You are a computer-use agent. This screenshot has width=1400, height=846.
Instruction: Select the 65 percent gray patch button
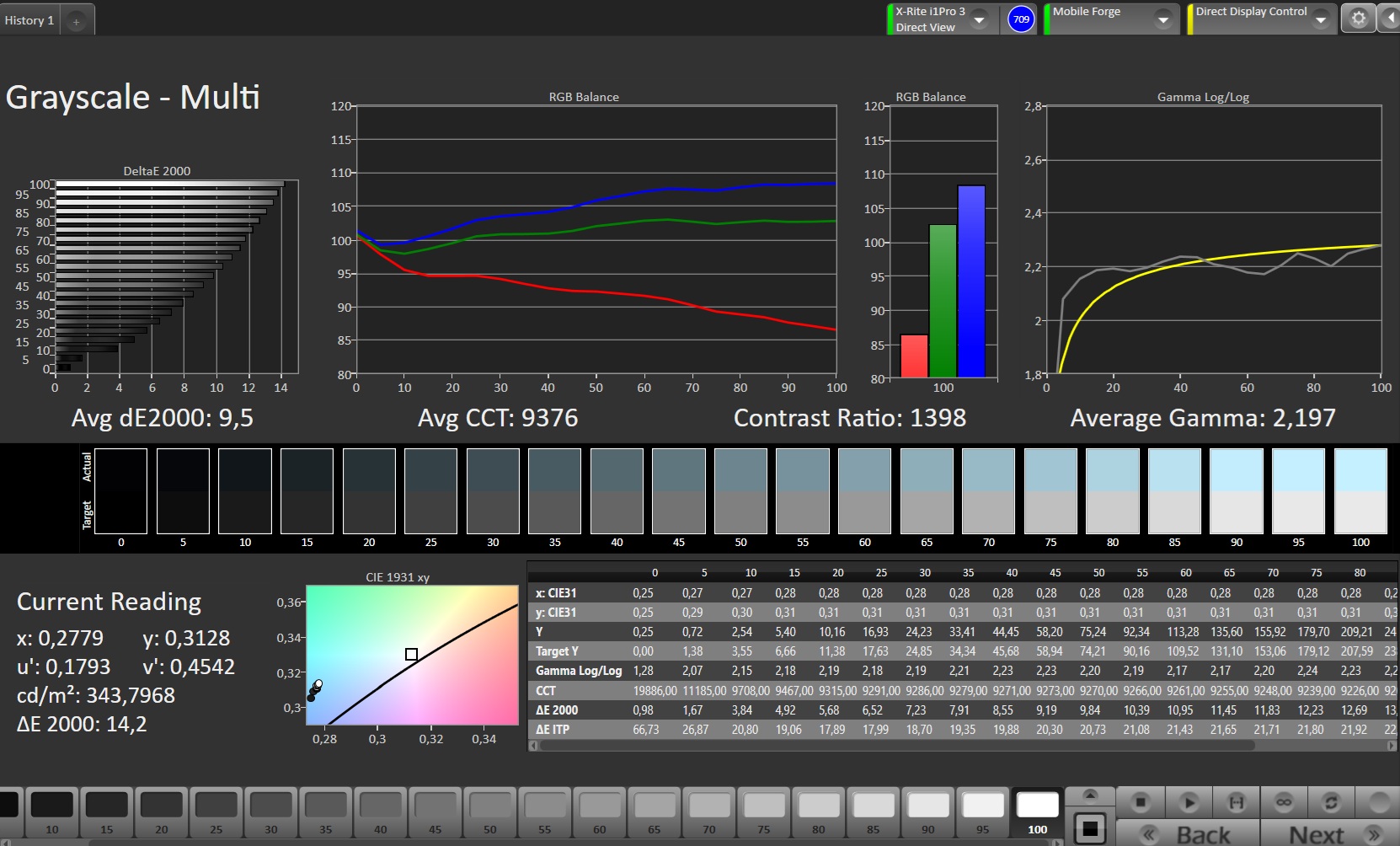[655, 813]
